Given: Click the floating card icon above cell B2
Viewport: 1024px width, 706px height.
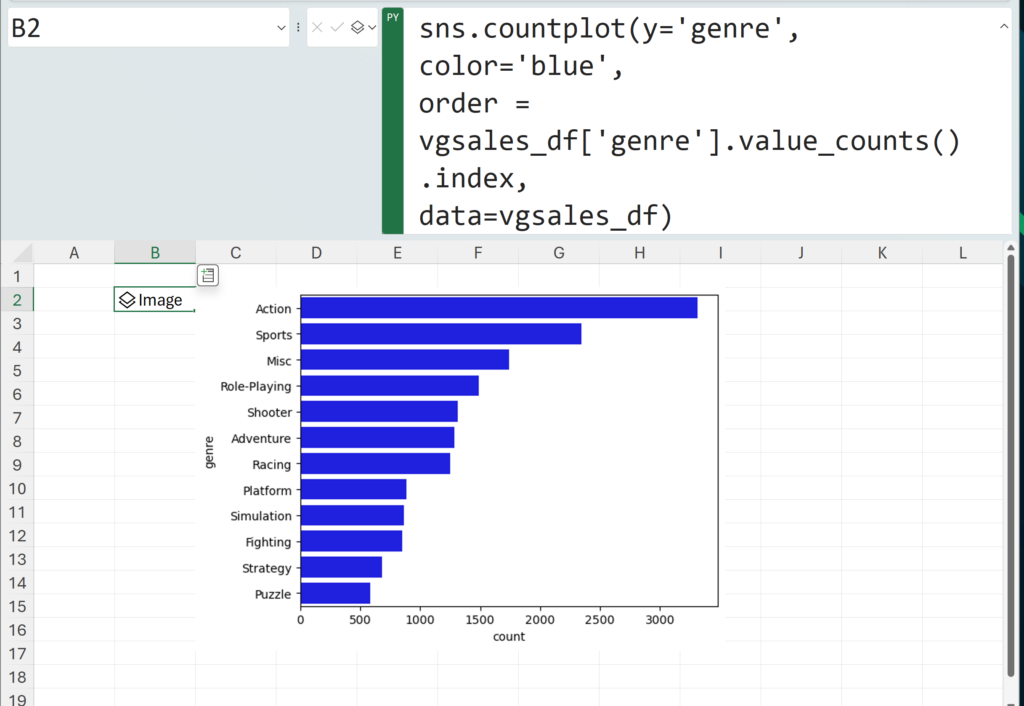Looking at the screenshot, I should (207, 275).
